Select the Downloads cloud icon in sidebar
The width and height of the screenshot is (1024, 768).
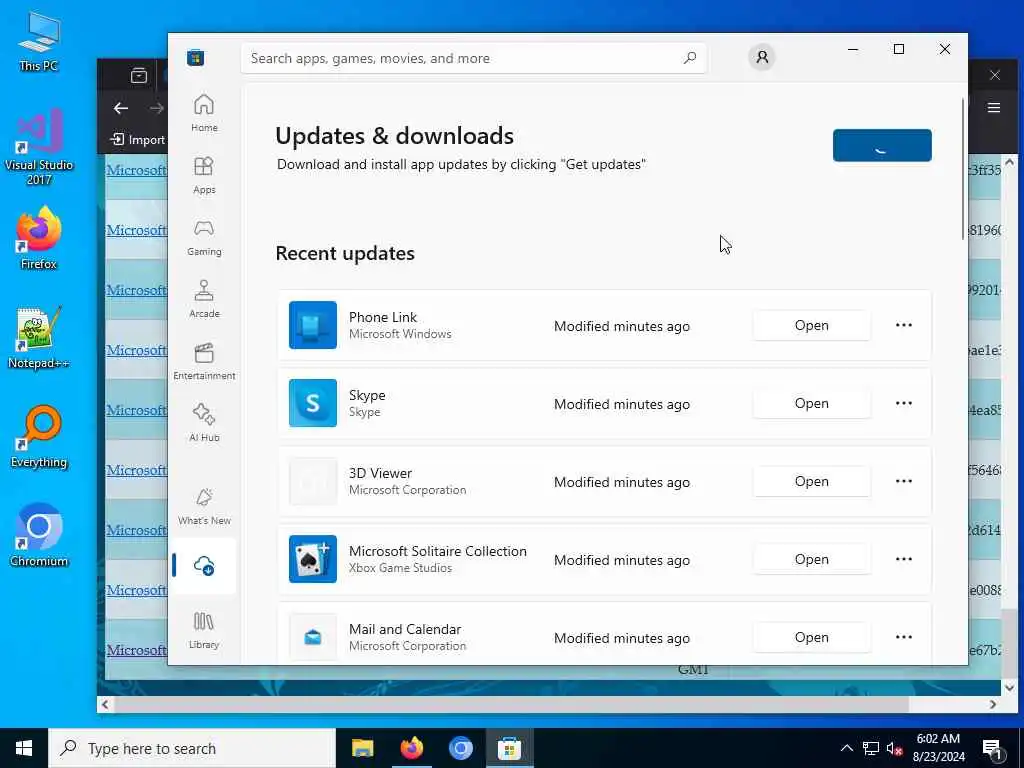coord(204,566)
